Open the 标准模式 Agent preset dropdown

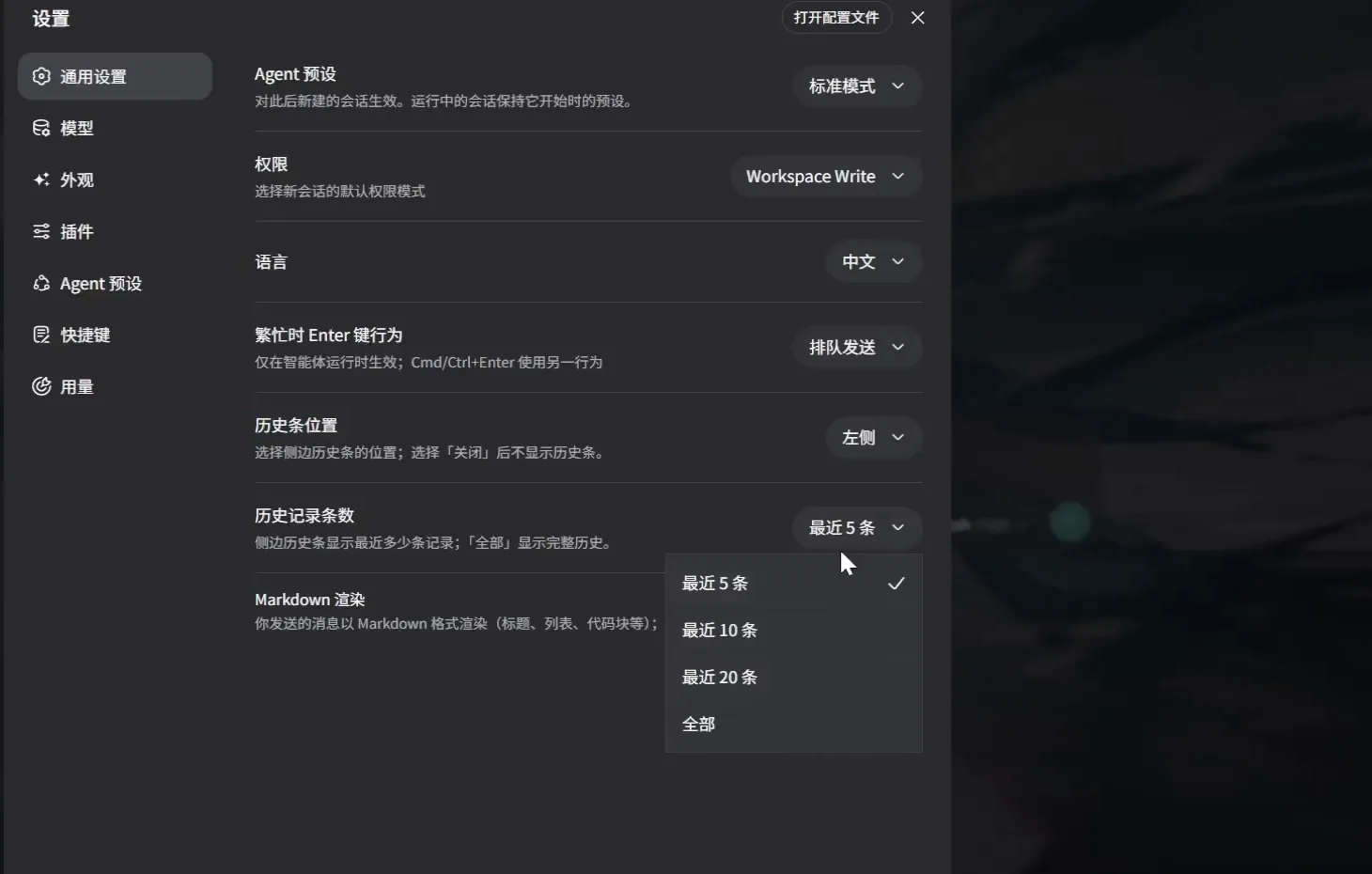tap(857, 86)
